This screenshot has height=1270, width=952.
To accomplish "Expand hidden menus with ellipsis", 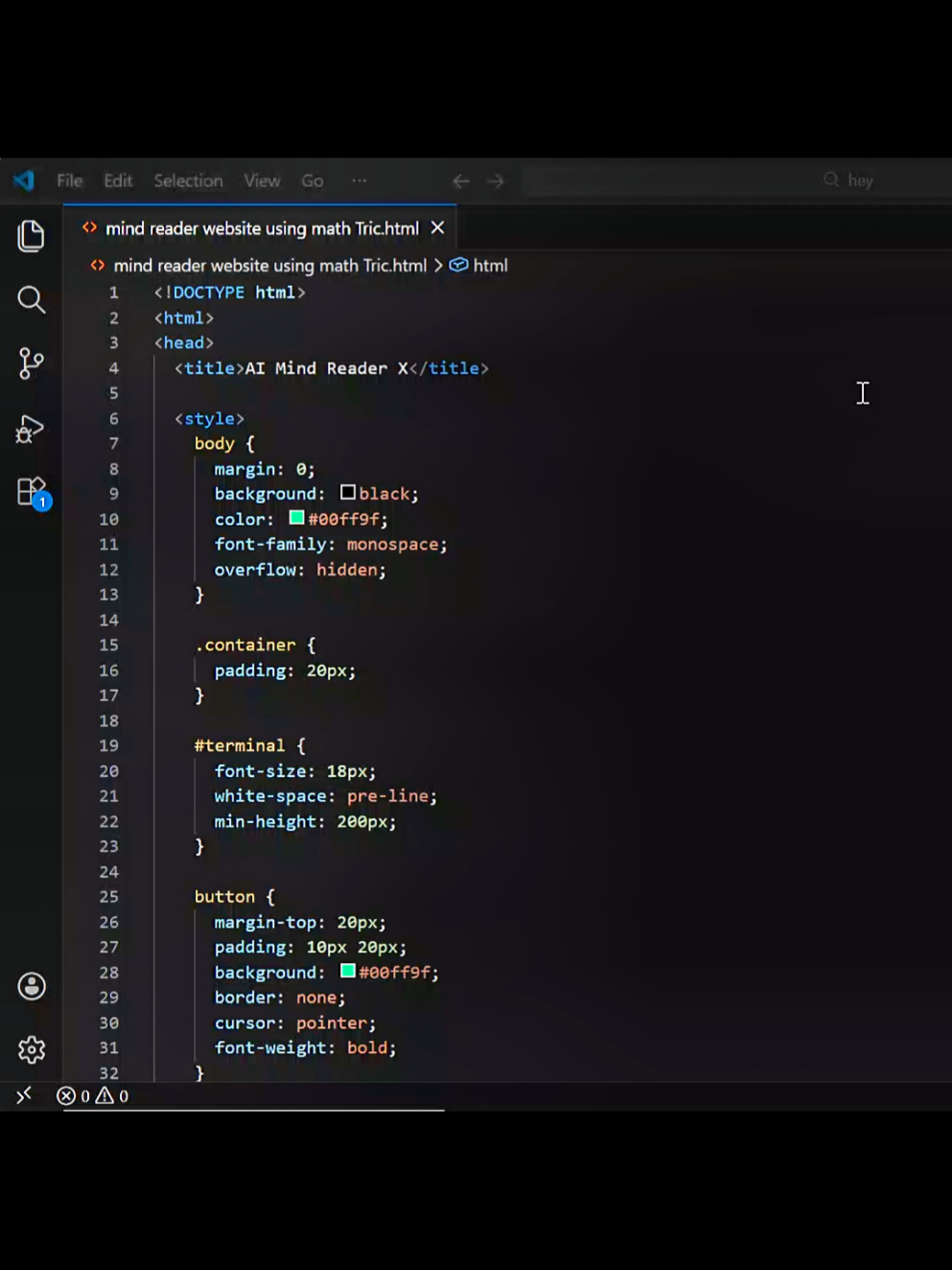I will (359, 180).
